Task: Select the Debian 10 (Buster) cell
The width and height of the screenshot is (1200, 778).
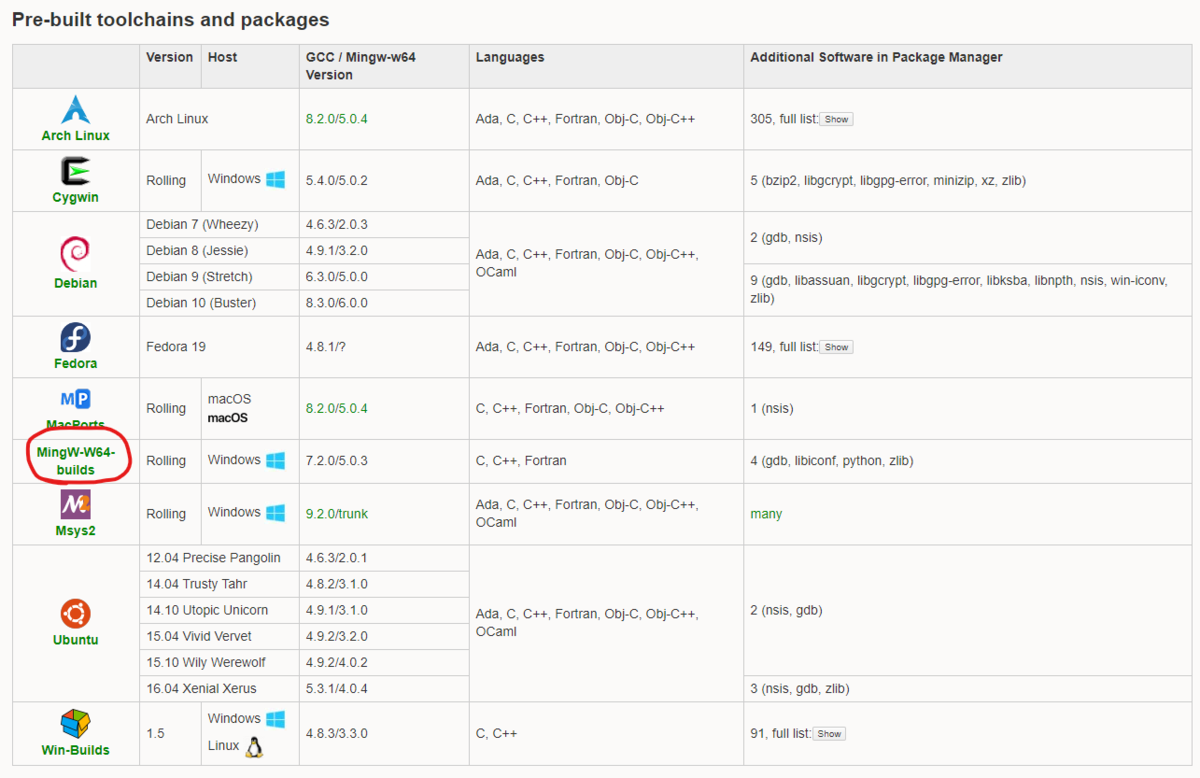Action: pyautogui.click(x=219, y=302)
